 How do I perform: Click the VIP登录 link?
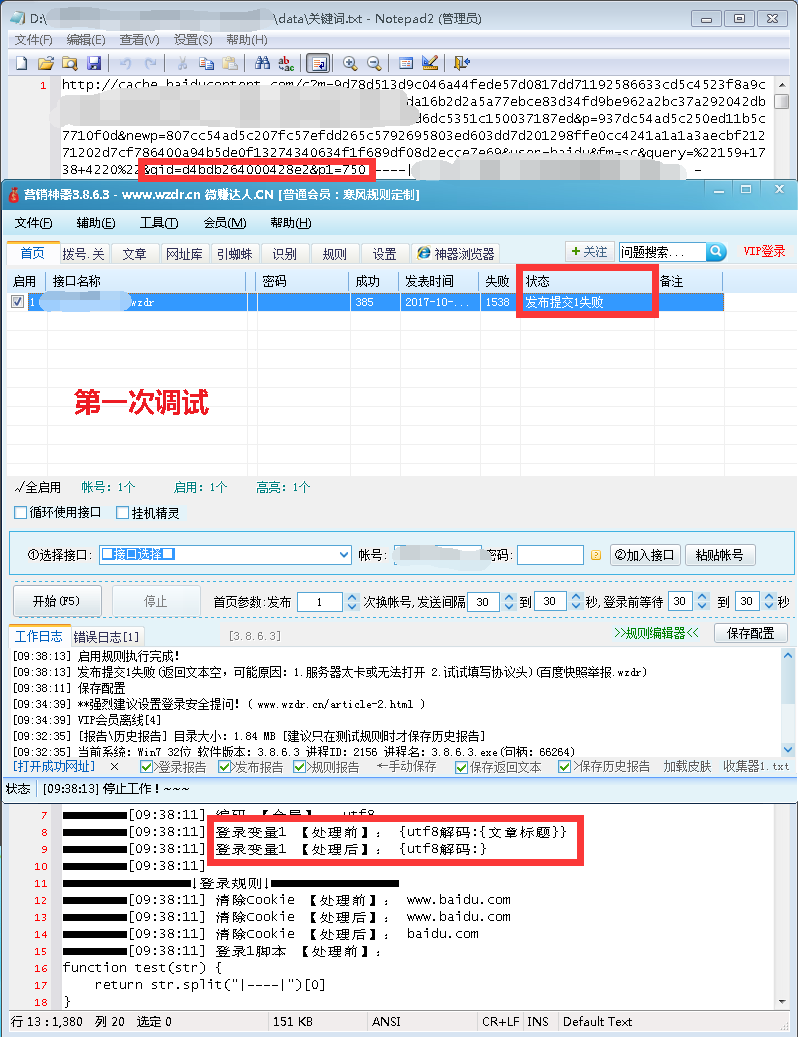pos(764,251)
